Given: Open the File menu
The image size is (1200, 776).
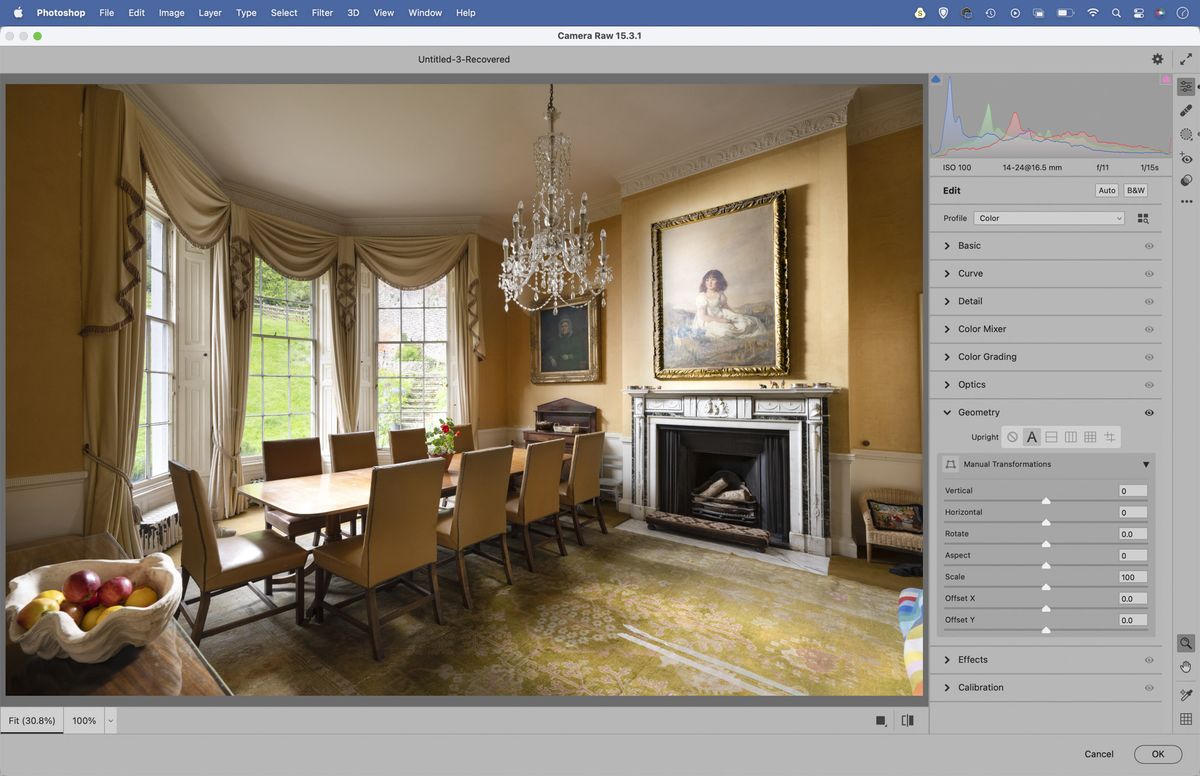Looking at the screenshot, I should click(x=107, y=13).
